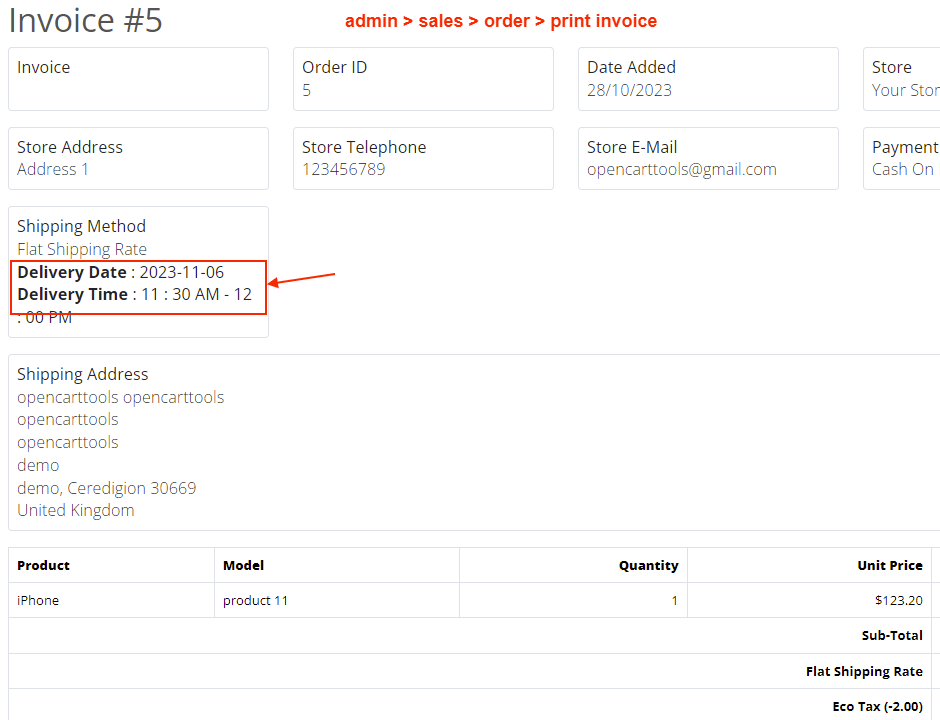This screenshot has width=940, height=720.
Task: Click the Invoice #5 heading
Action: pyautogui.click(x=85, y=21)
